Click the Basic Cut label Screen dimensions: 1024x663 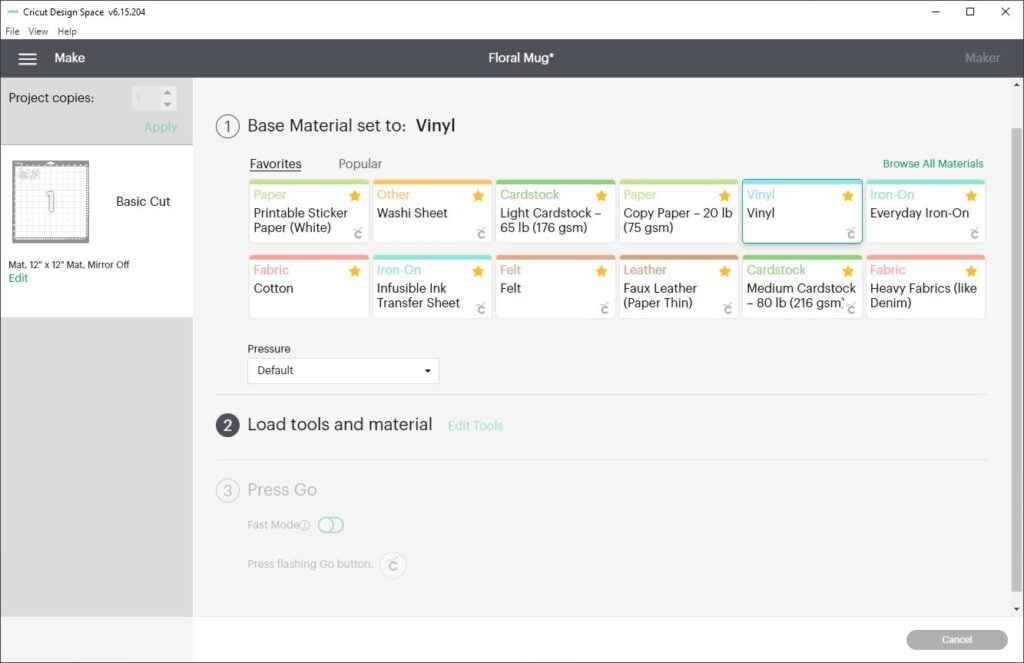143,202
